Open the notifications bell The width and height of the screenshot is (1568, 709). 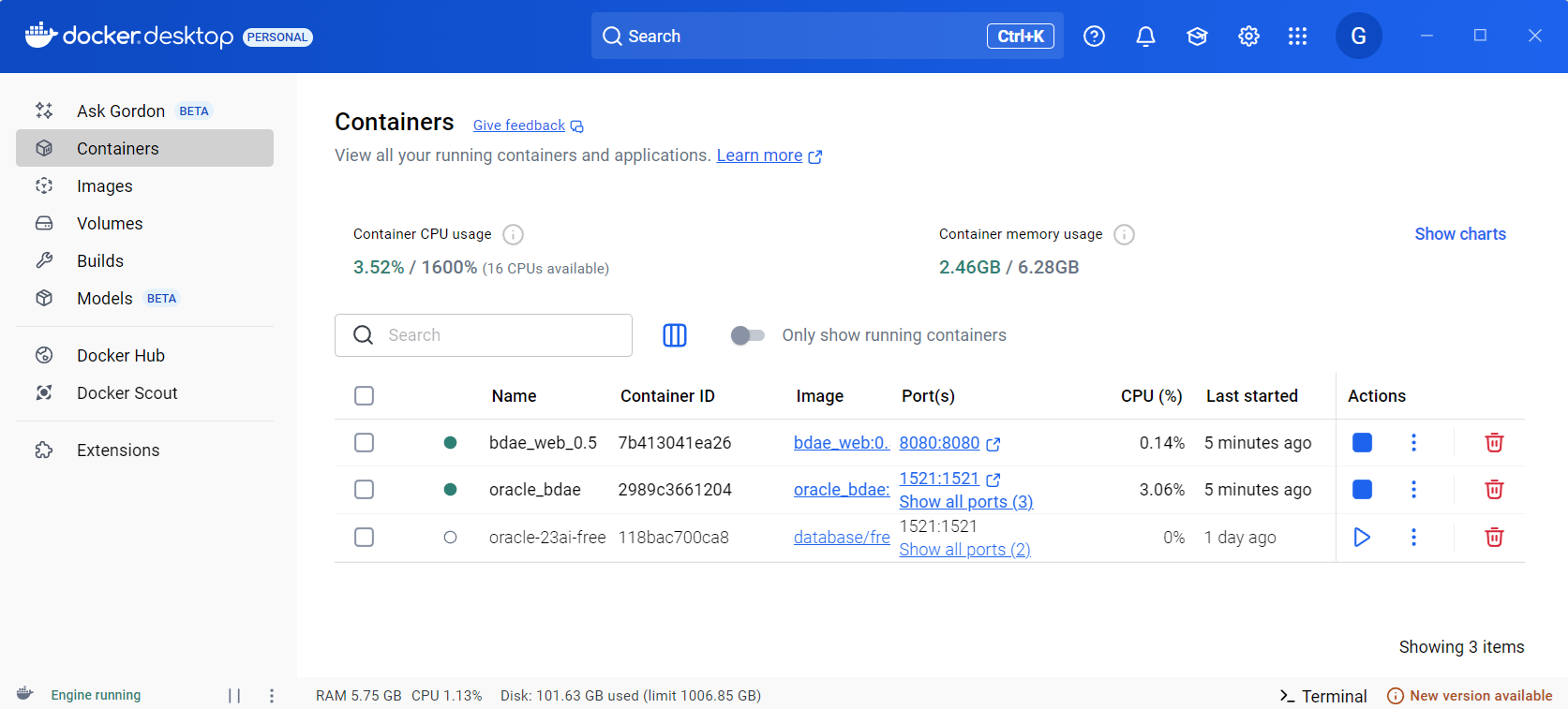pos(1145,37)
